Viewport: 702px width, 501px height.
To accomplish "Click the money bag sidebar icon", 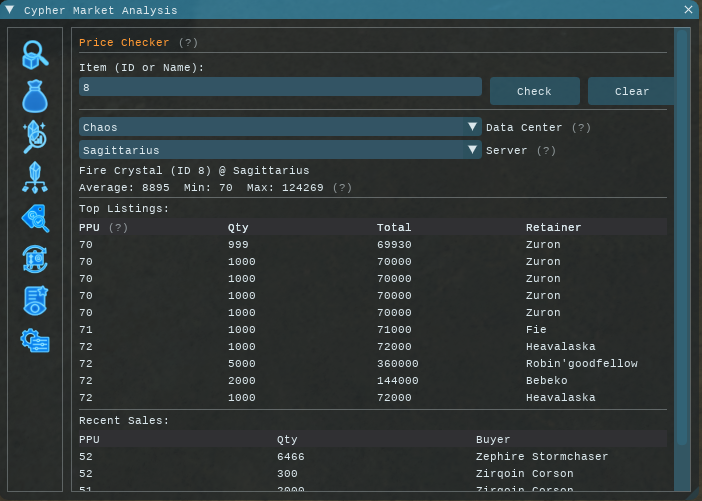I will point(35,96).
